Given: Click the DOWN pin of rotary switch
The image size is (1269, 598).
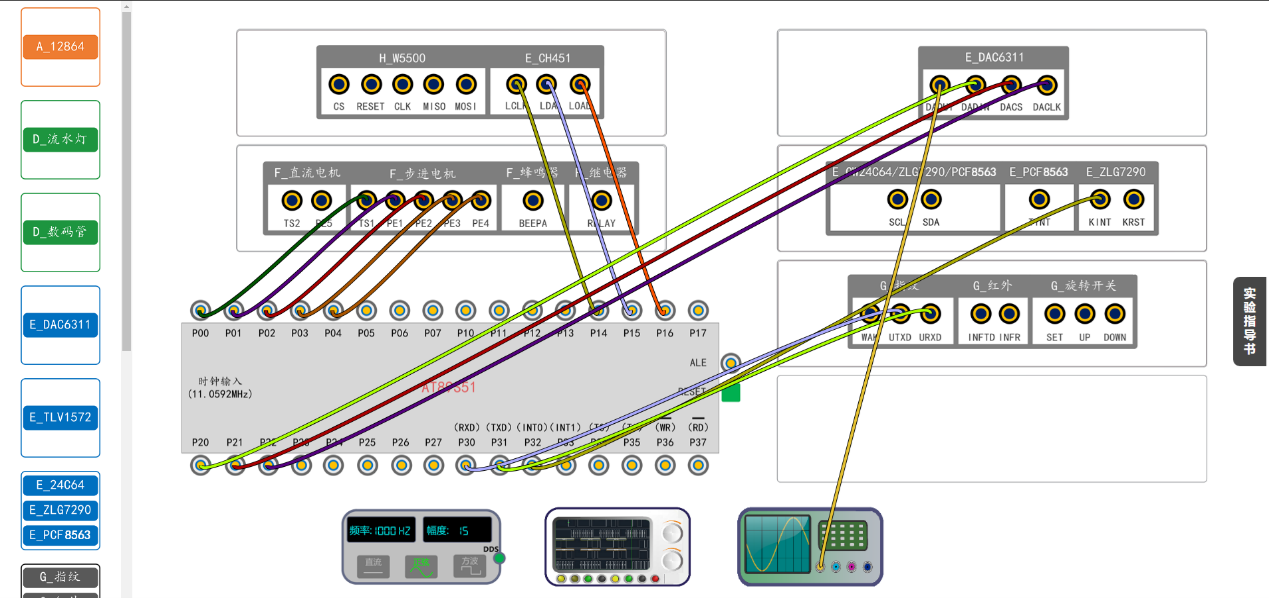Looking at the screenshot, I should (1115, 314).
